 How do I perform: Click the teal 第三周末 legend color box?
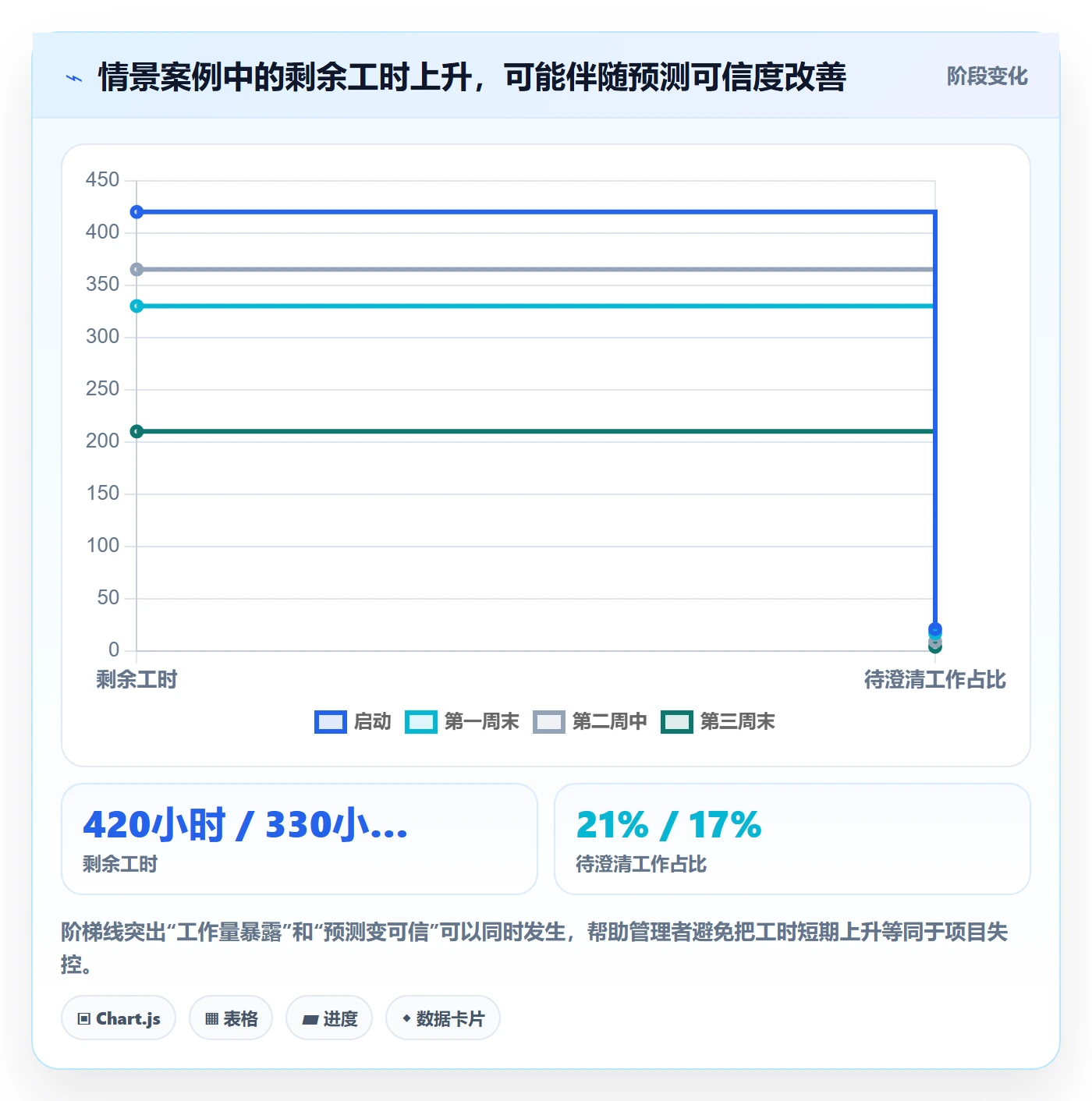(676, 722)
